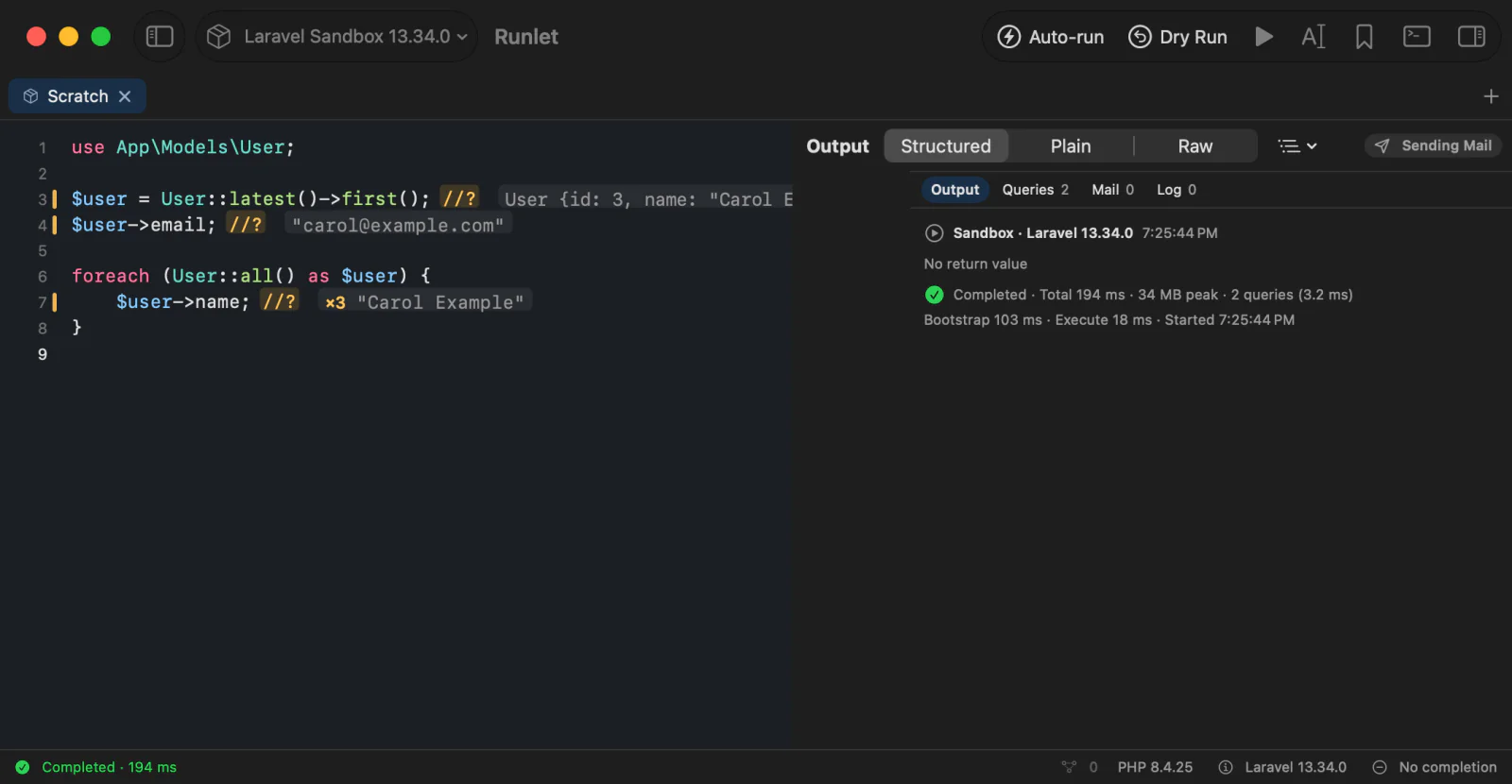Viewport: 1512px width, 784px height.
Task: Close the Scratch tab
Action: (125, 96)
